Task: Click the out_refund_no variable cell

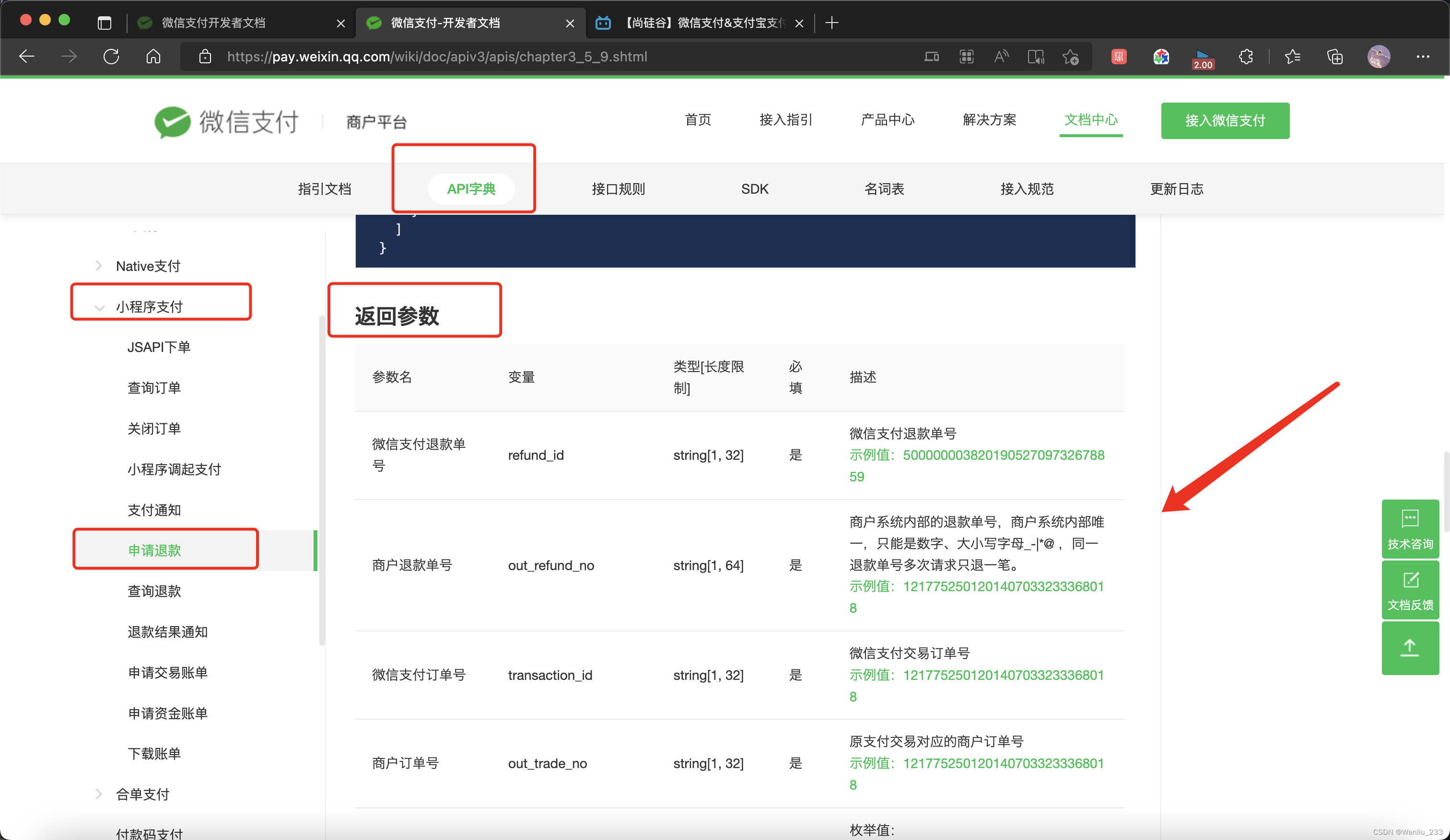Action: click(x=550, y=566)
